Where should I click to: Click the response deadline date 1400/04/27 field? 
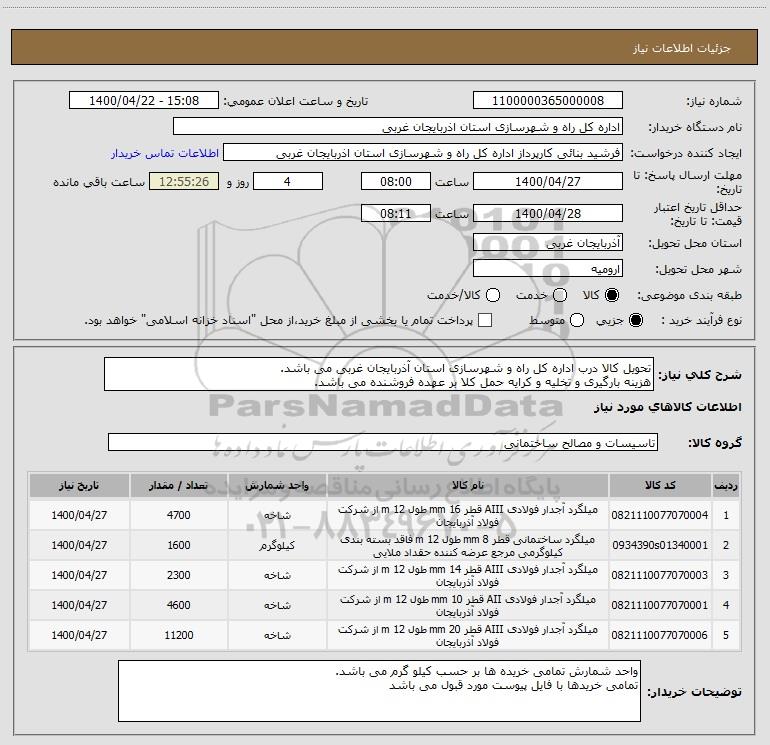point(548,181)
